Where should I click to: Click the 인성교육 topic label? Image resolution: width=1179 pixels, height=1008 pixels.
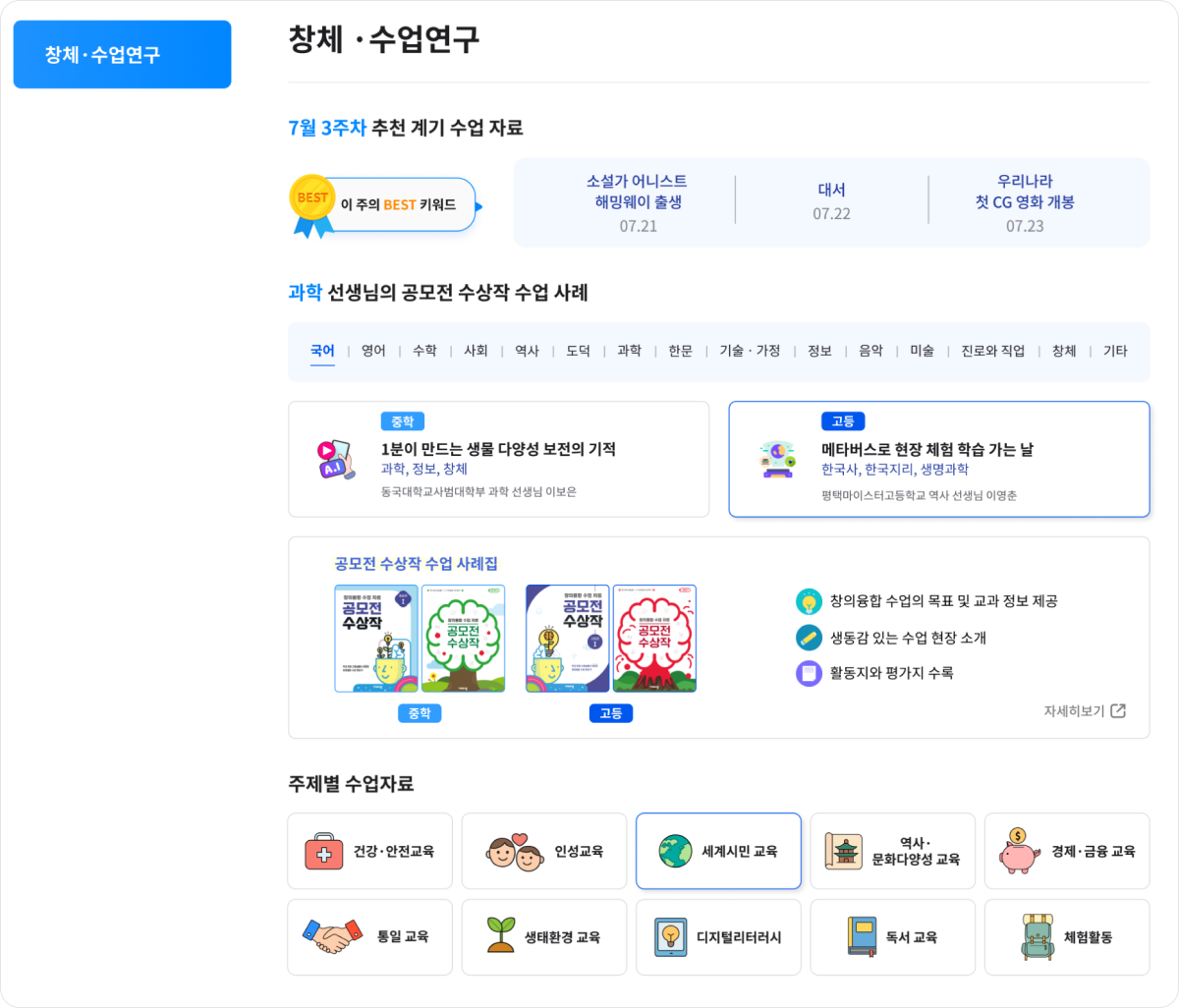[x=579, y=852]
